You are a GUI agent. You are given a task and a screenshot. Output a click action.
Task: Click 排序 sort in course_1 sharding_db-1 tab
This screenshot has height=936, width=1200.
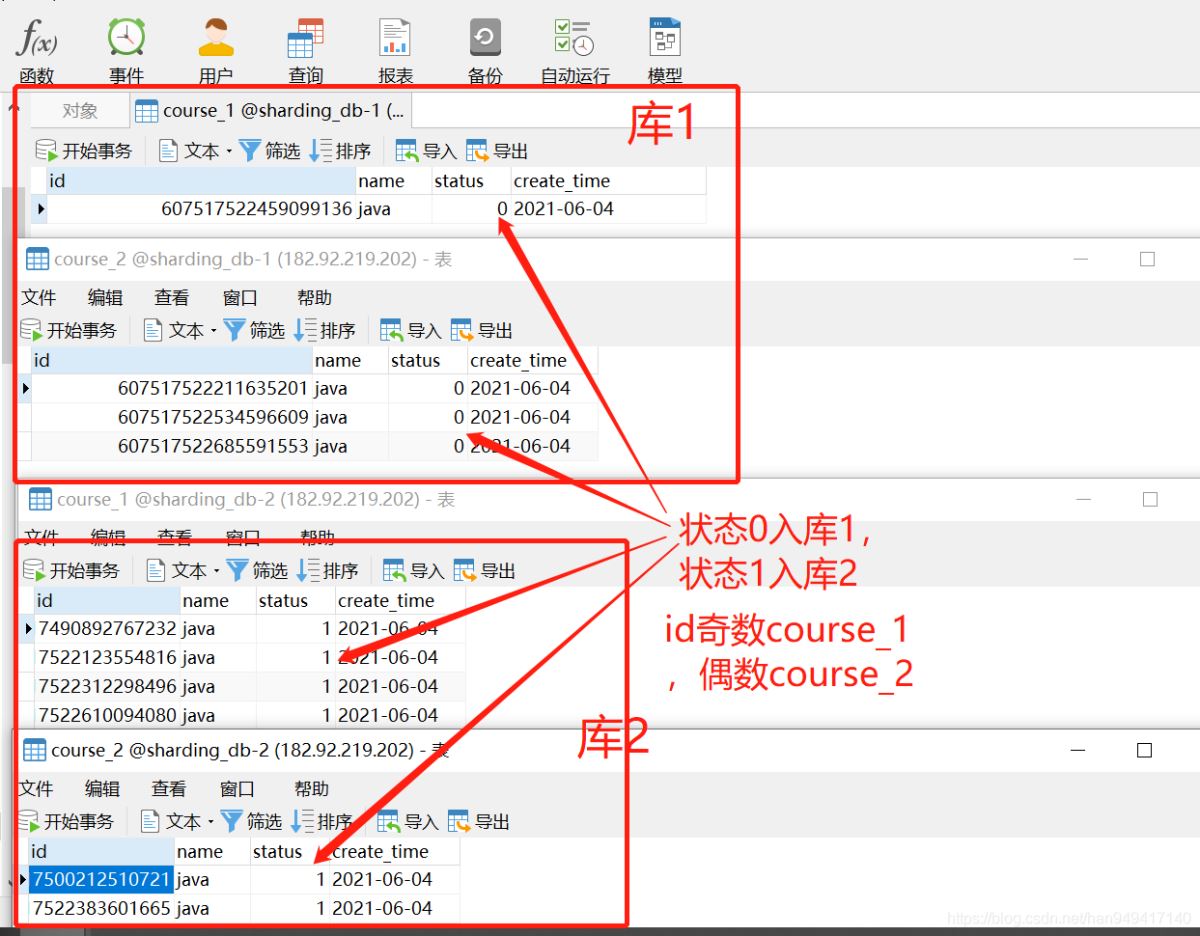[x=340, y=151]
